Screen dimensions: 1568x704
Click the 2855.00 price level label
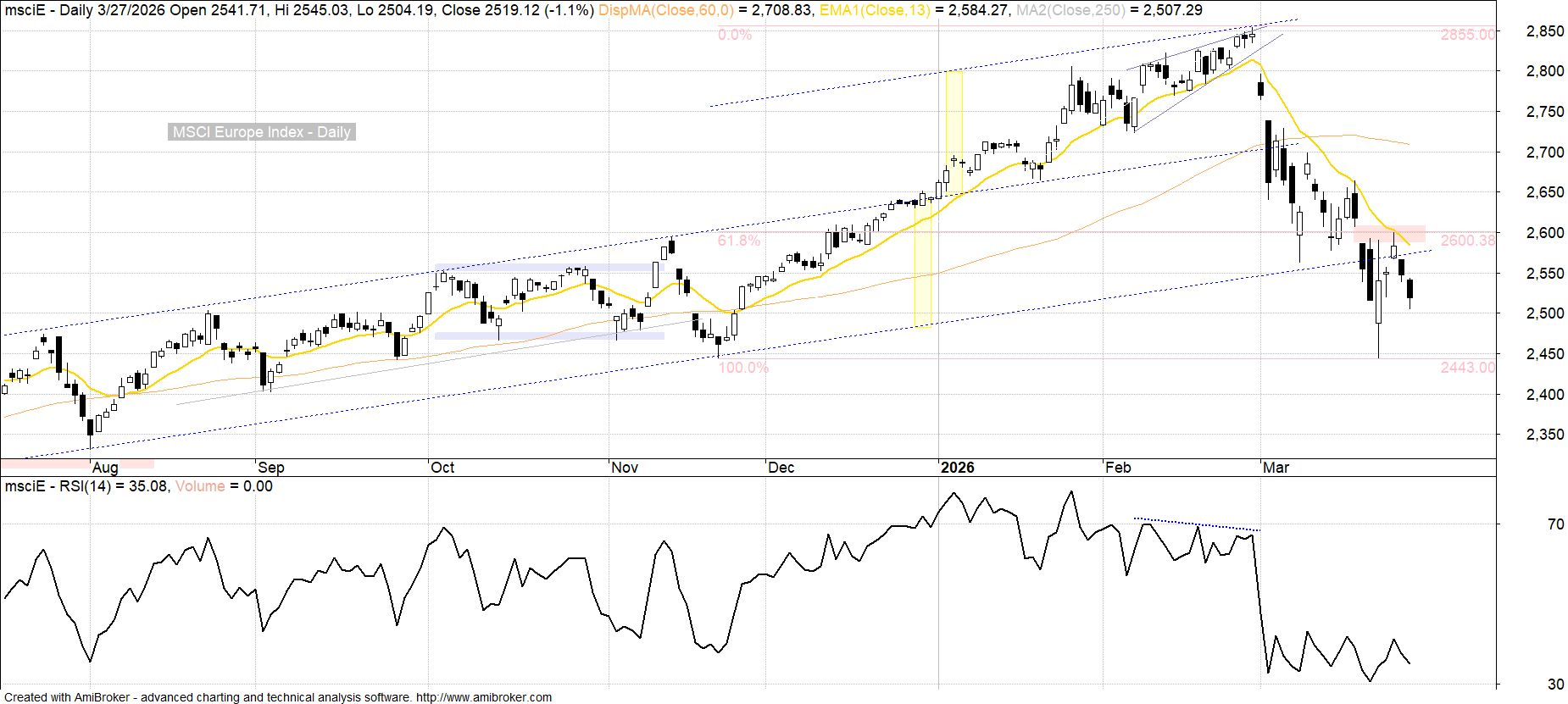coord(1467,35)
